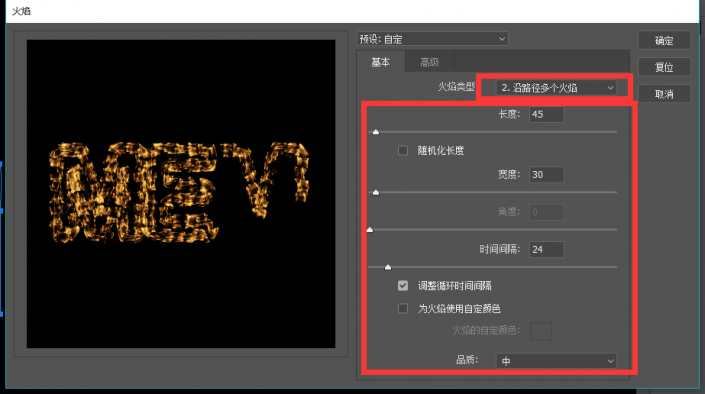Viewport: 705px width, 394px height.
Task: Click the 宽度 value field
Action: pos(546,175)
